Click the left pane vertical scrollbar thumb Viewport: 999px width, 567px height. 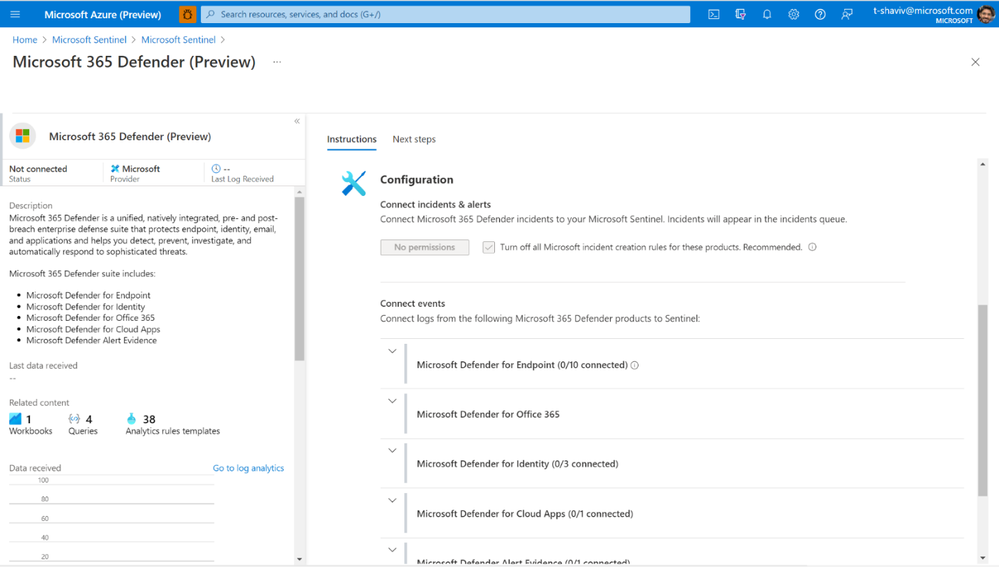coord(299,278)
